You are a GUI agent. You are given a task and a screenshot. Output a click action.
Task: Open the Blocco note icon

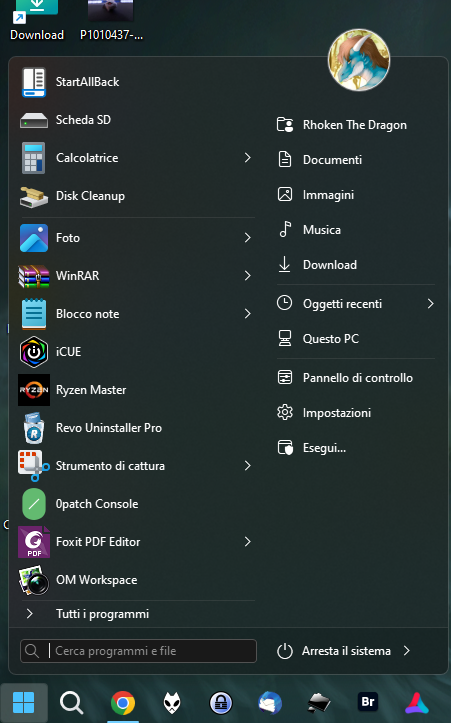[34, 314]
